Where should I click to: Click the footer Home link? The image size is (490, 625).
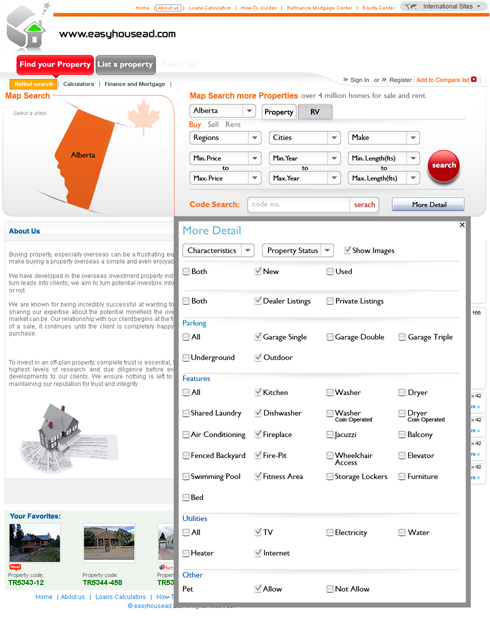click(44, 597)
